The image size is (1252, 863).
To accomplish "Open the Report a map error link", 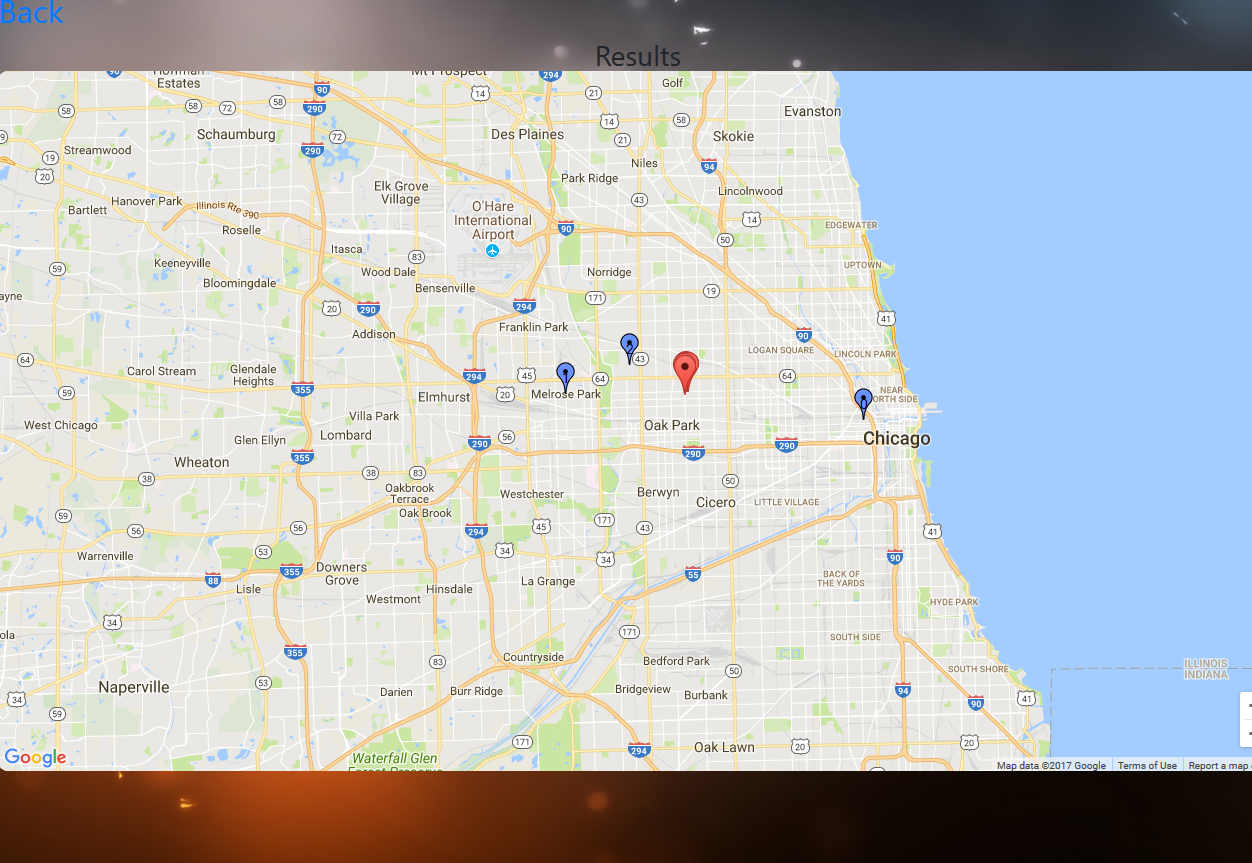I will pyautogui.click(x=1219, y=765).
